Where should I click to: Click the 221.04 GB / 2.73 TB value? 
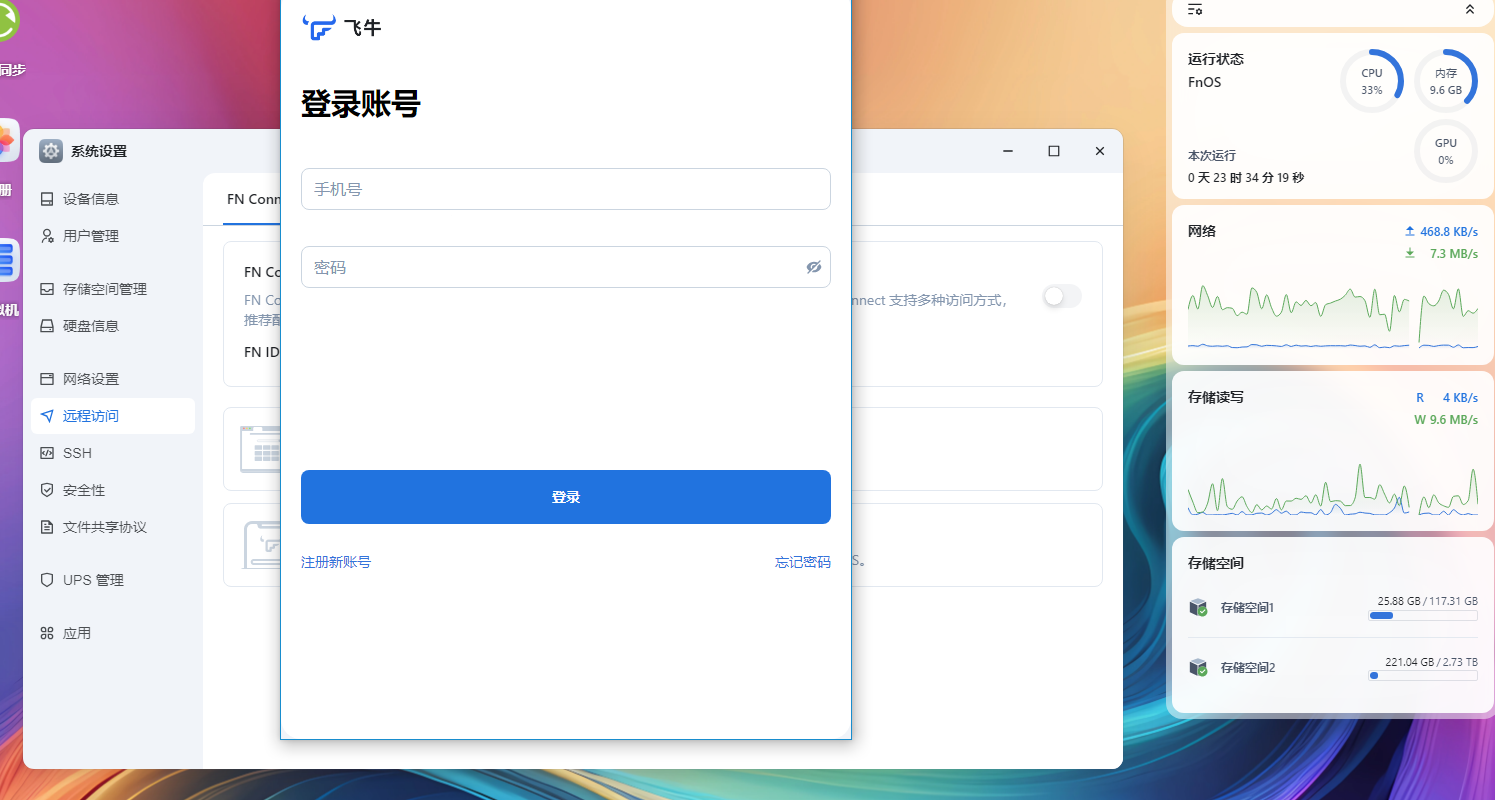click(1432, 661)
